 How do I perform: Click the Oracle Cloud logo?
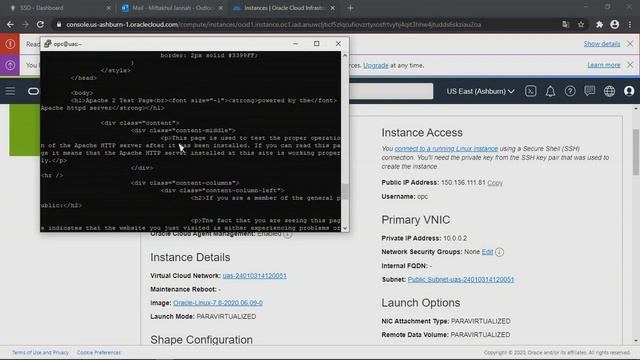(33, 91)
